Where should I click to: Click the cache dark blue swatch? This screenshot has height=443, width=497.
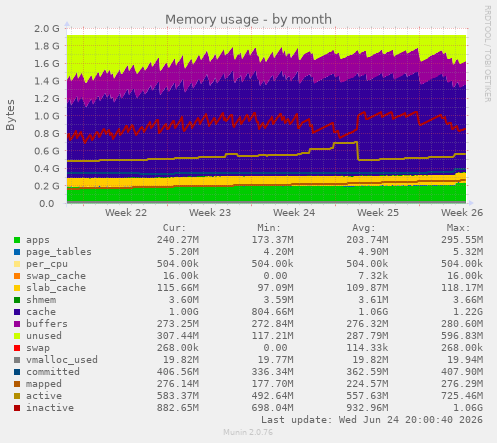[x=17, y=312]
